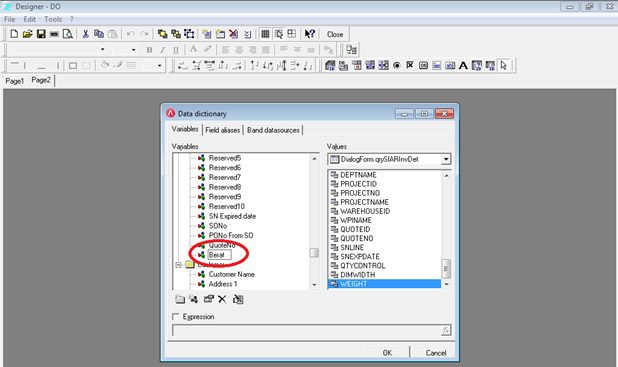
Task: Click the font color A icon
Action: pyautogui.click(x=193, y=50)
